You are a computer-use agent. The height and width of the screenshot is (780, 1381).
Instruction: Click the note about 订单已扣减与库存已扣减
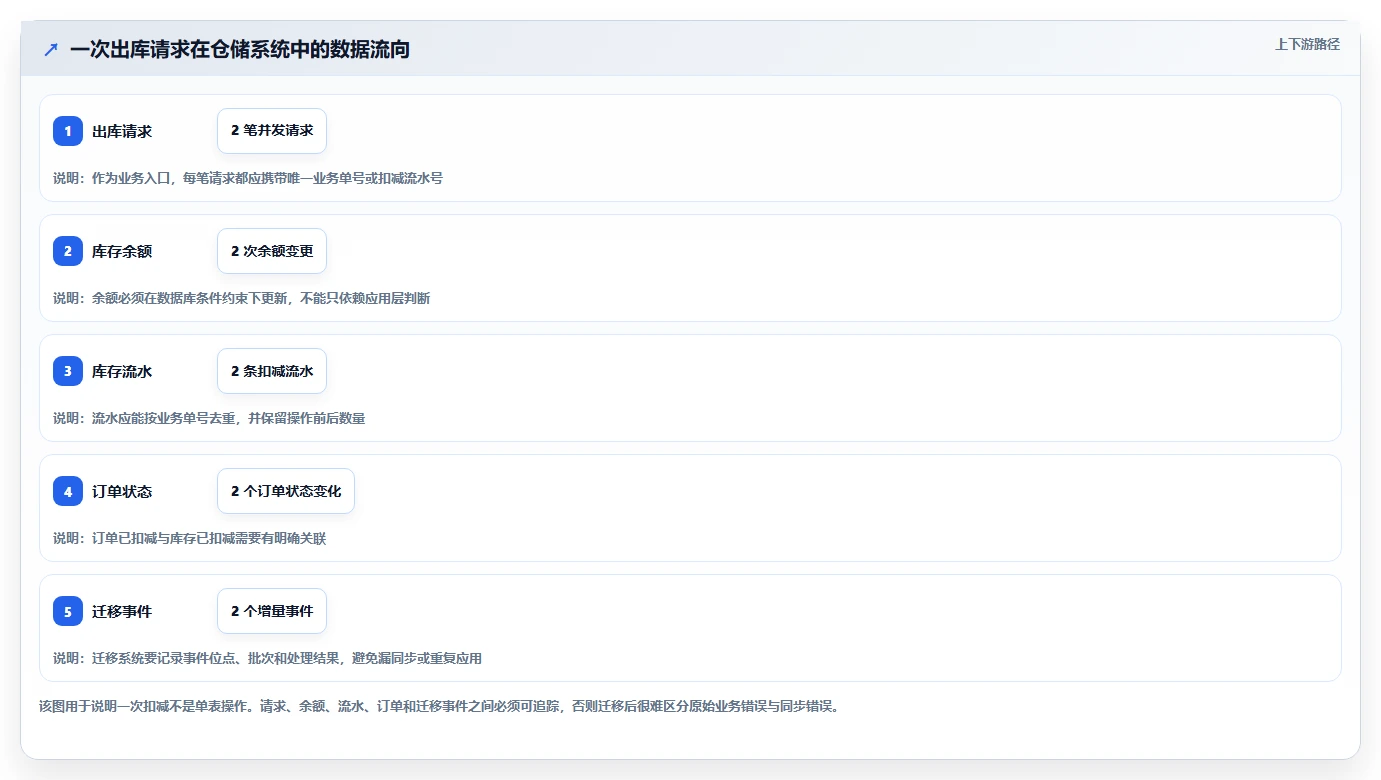190,538
